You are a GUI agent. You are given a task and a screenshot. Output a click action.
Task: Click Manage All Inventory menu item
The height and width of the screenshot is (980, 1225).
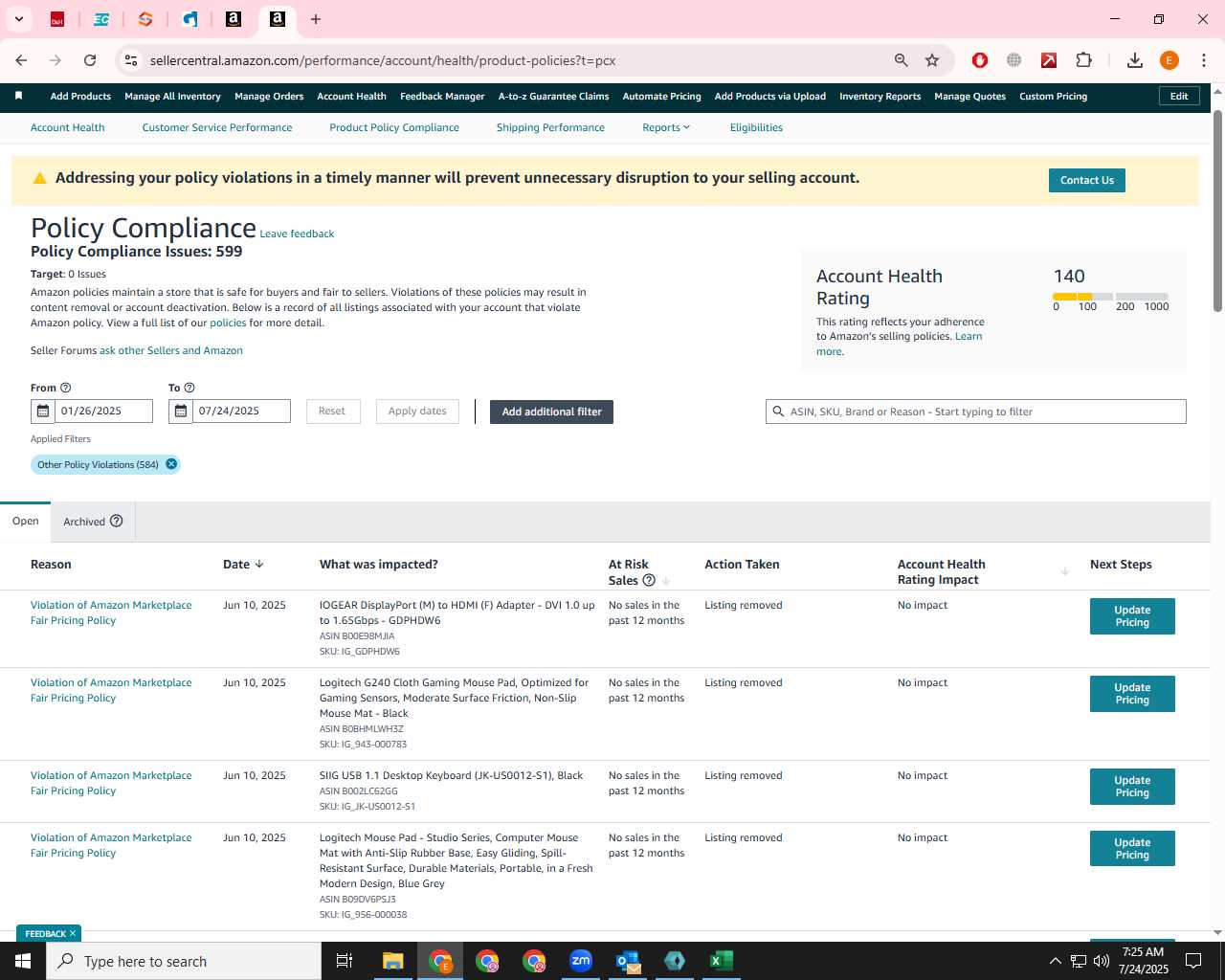[x=172, y=96]
